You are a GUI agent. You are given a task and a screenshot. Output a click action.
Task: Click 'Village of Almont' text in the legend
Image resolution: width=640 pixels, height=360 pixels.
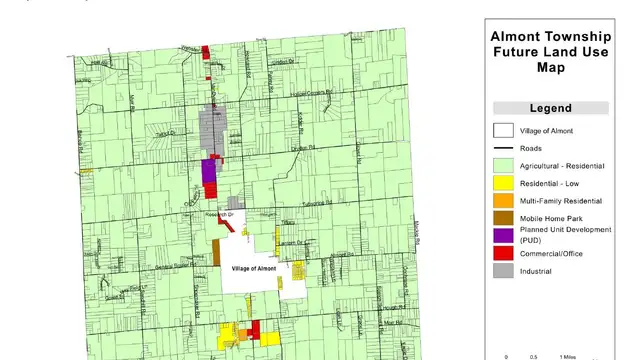546,131
